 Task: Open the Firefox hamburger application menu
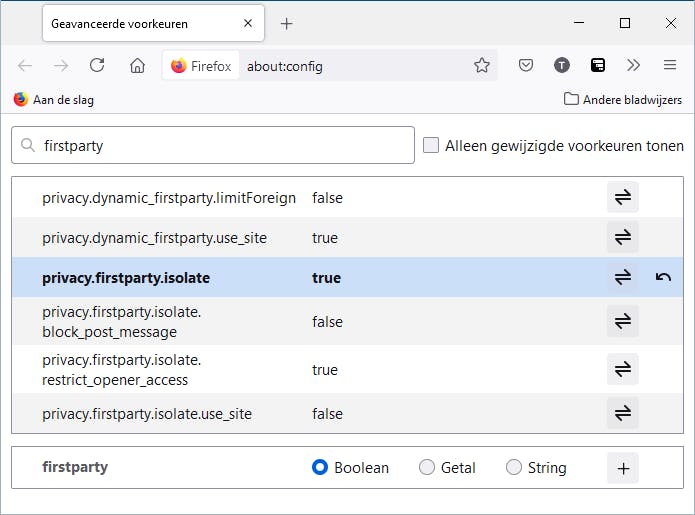coord(670,66)
